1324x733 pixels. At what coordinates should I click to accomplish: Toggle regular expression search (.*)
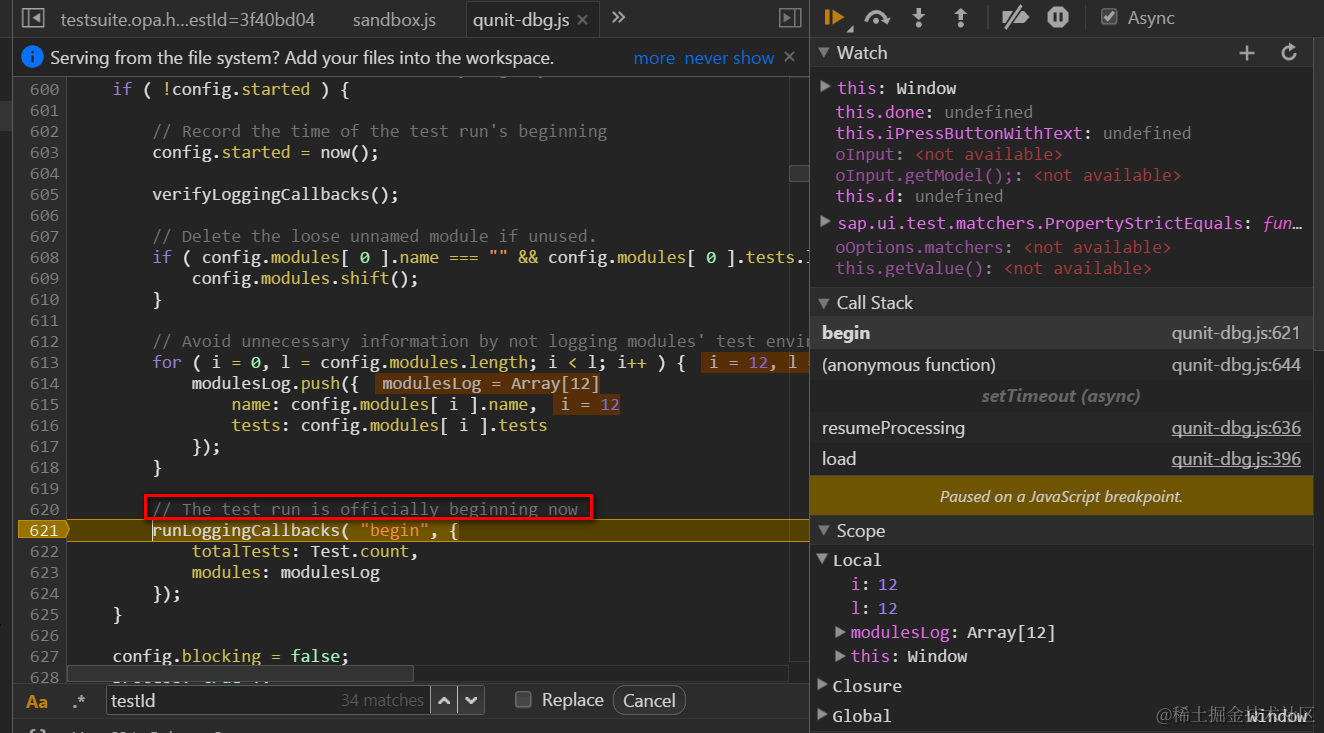coord(80,701)
